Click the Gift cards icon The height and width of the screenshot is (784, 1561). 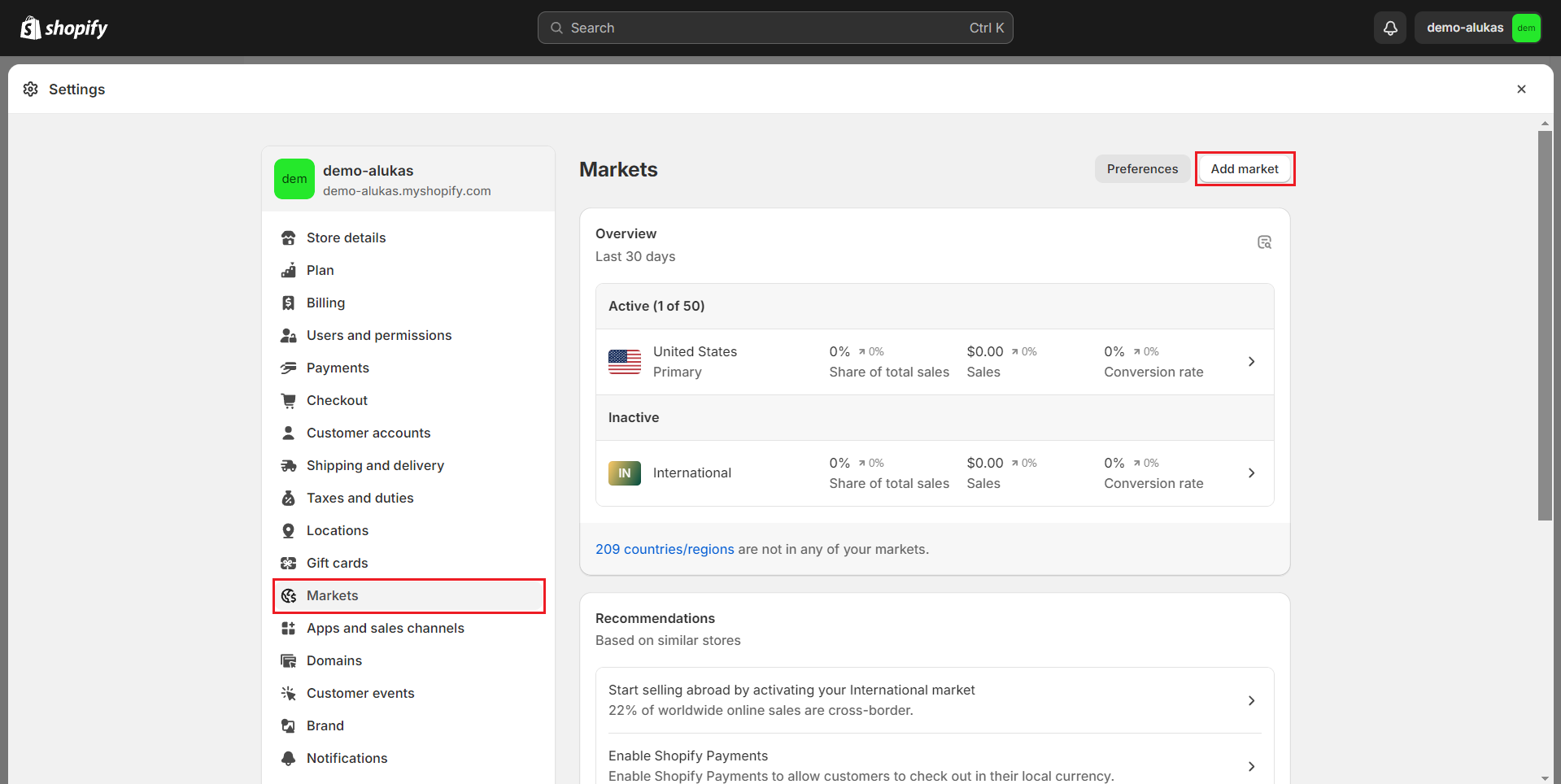click(x=288, y=564)
